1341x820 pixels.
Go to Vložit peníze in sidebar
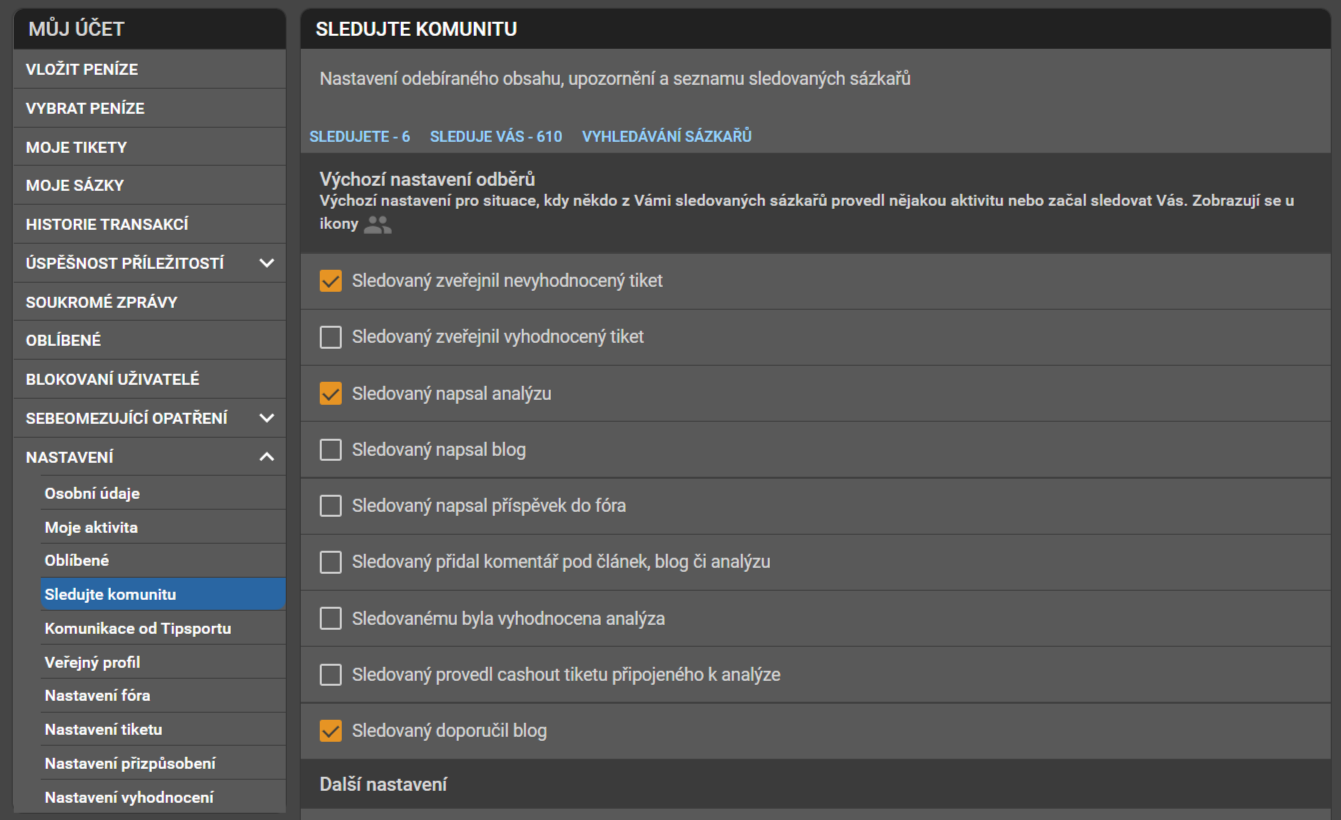point(82,70)
